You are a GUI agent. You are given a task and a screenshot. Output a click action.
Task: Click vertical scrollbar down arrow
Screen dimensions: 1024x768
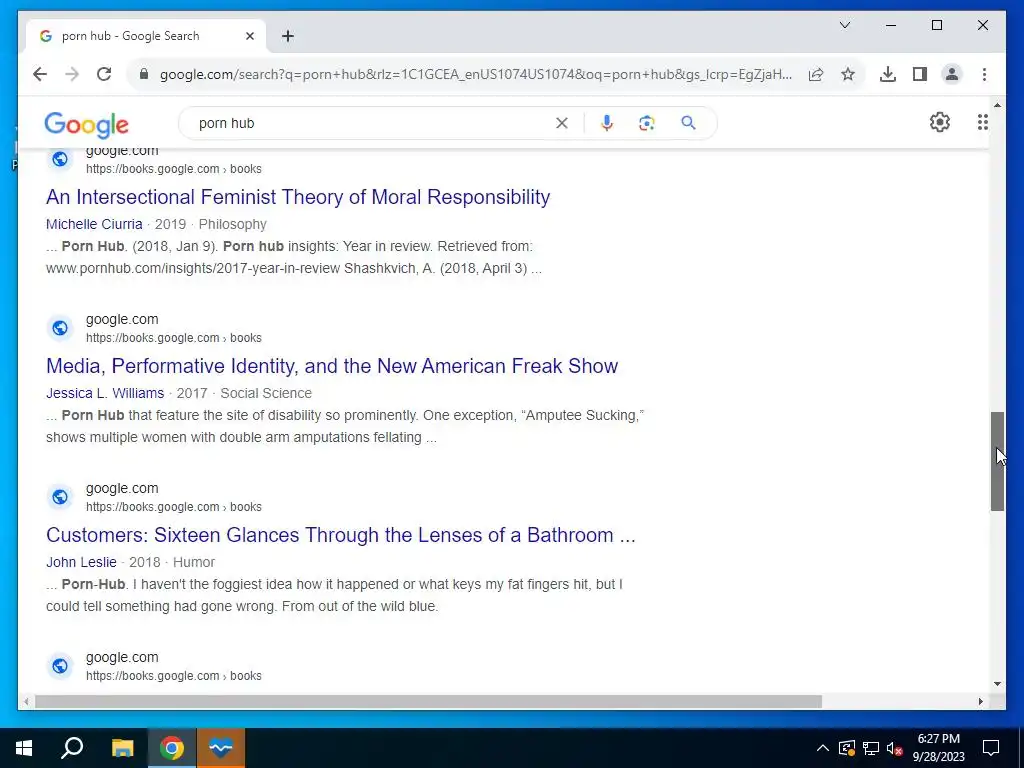pyautogui.click(x=997, y=684)
